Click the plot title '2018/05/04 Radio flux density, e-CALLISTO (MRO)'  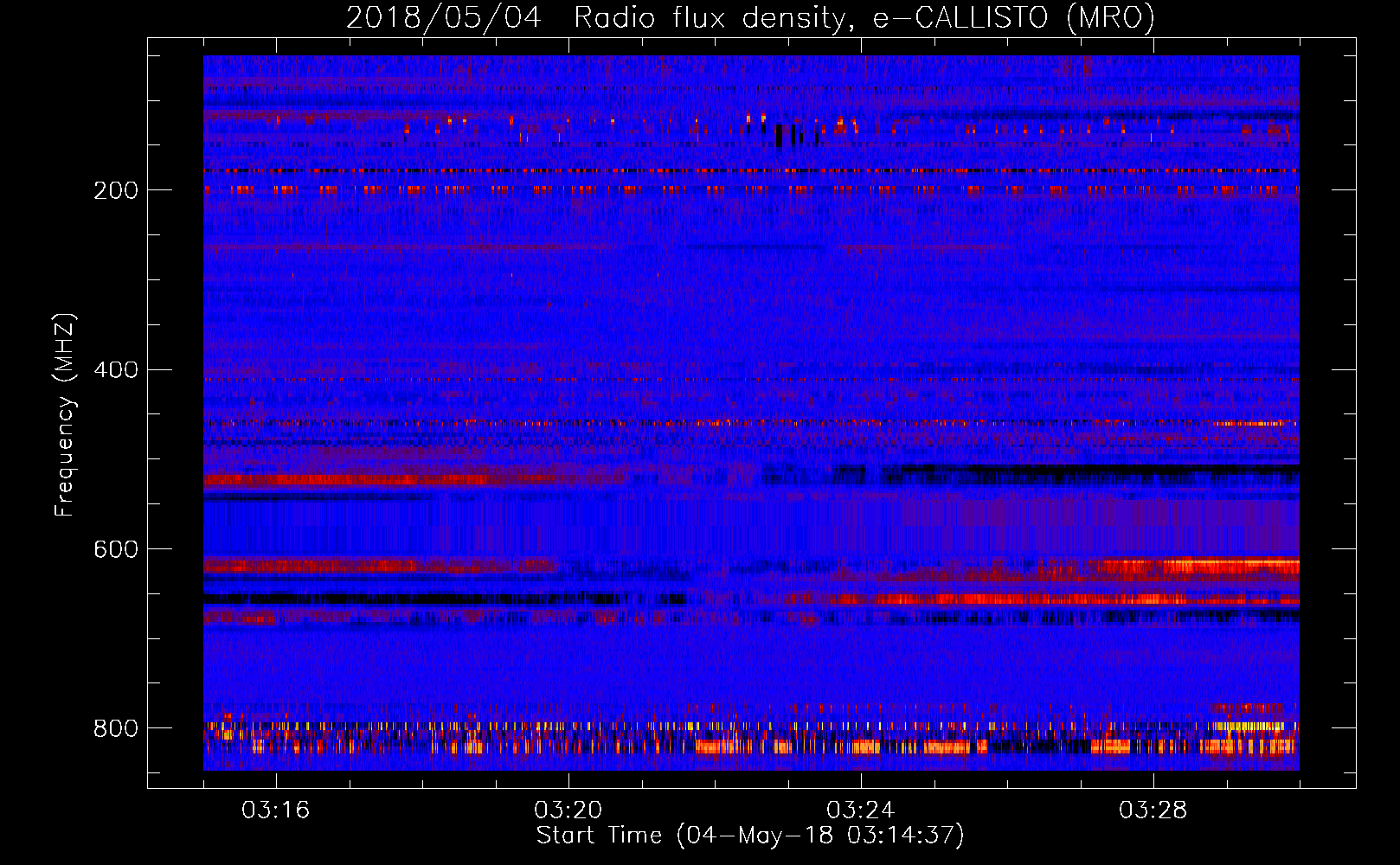[x=750, y=17]
